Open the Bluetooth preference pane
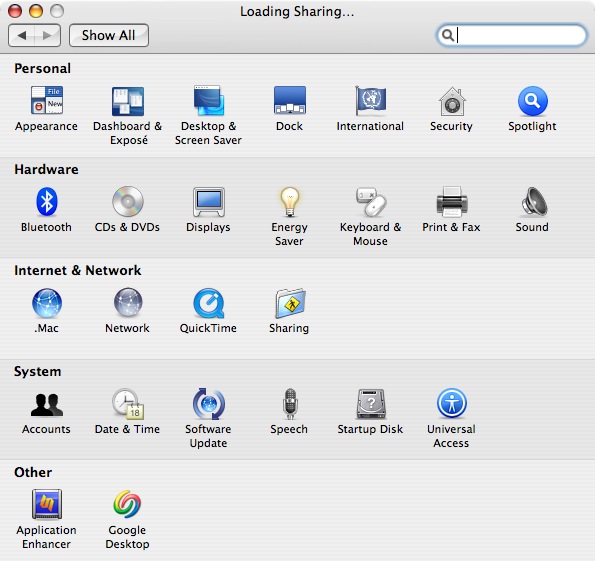This screenshot has width=595, height=561. (47, 202)
